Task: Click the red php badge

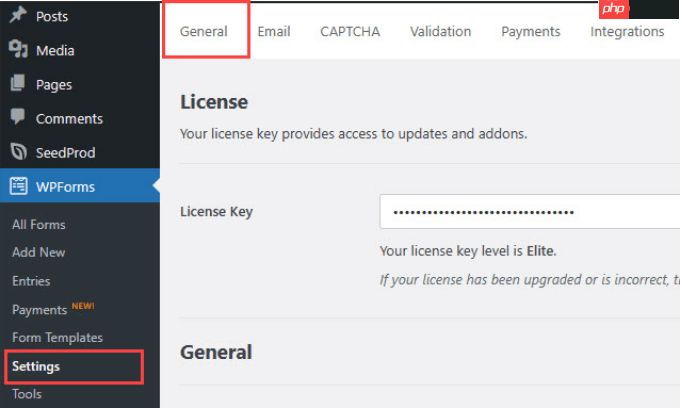Action: point(614,9)
